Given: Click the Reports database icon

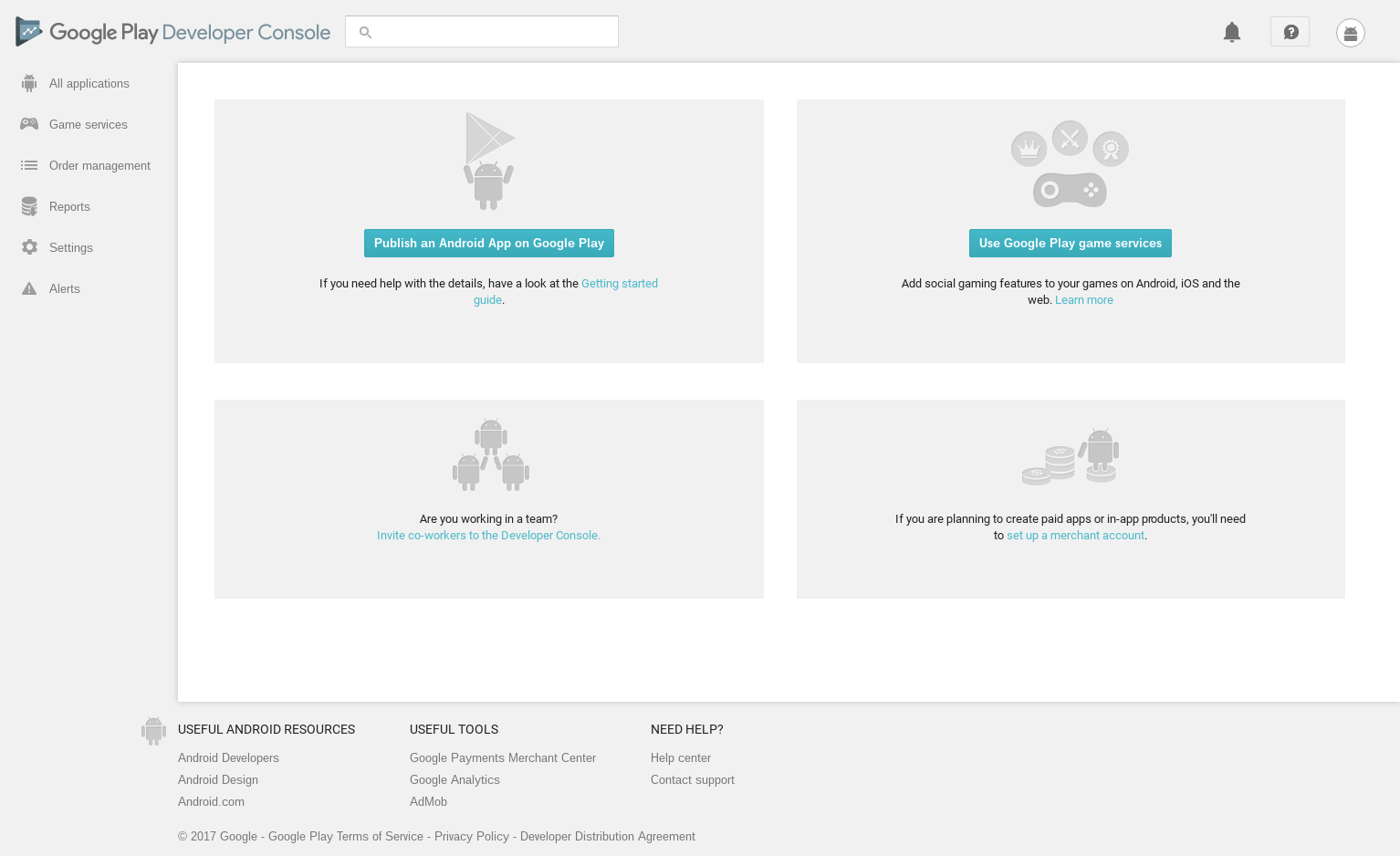Looking at the screenshot, I should (x=29, y=206).
